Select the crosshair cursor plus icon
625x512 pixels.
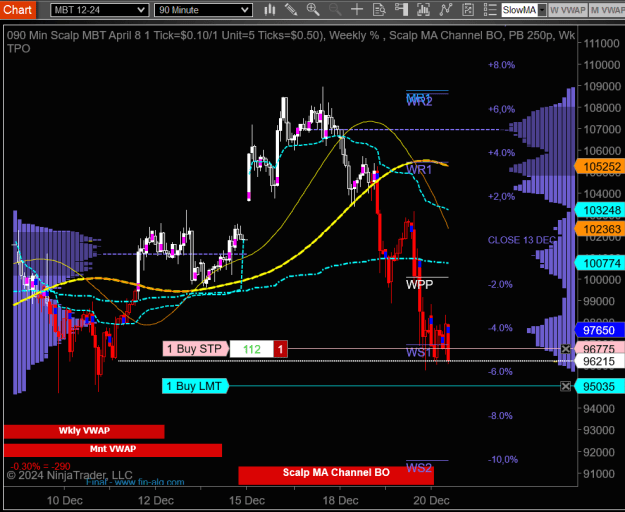357,10
